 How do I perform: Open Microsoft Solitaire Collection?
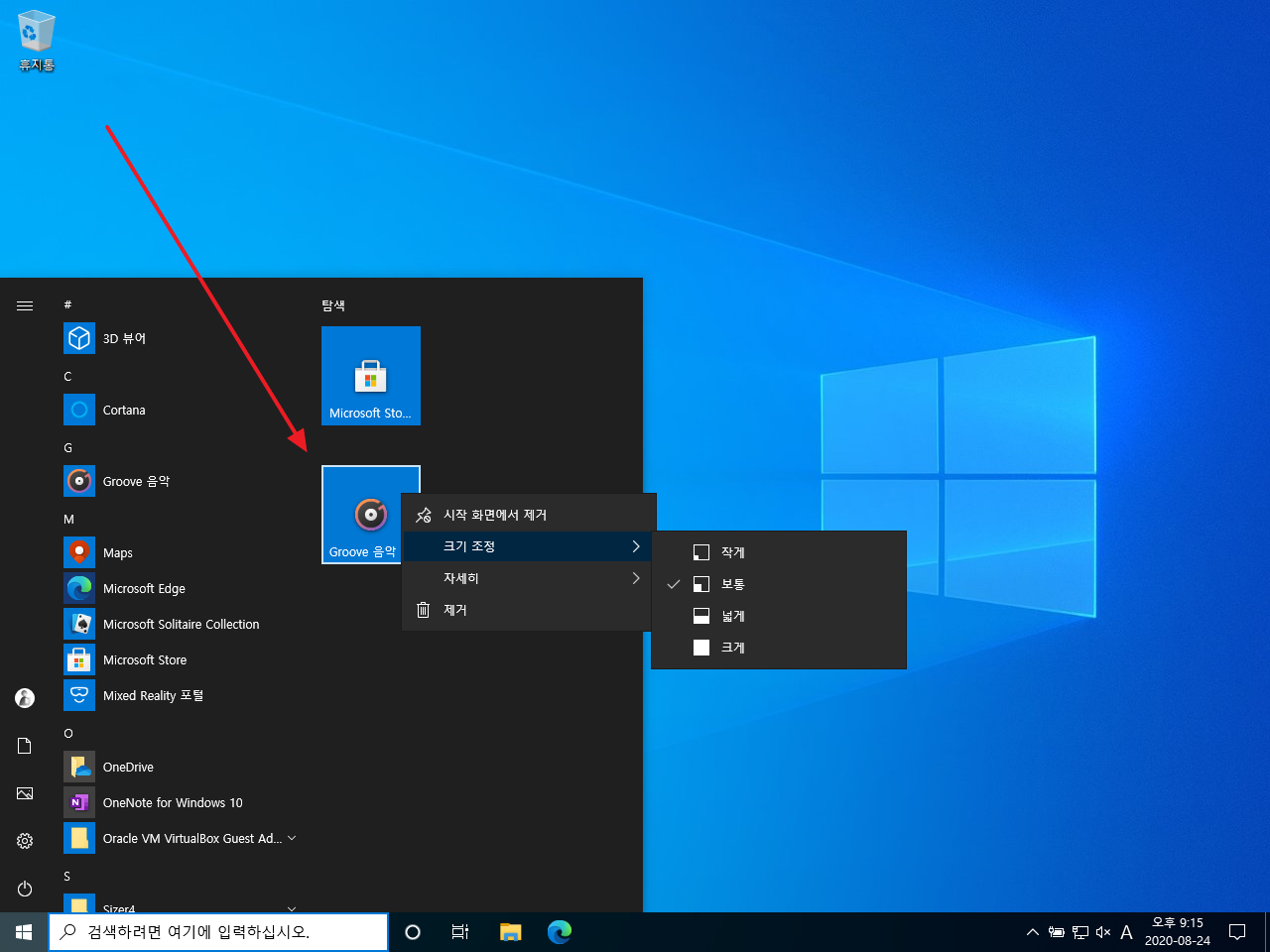pos(181,624)
